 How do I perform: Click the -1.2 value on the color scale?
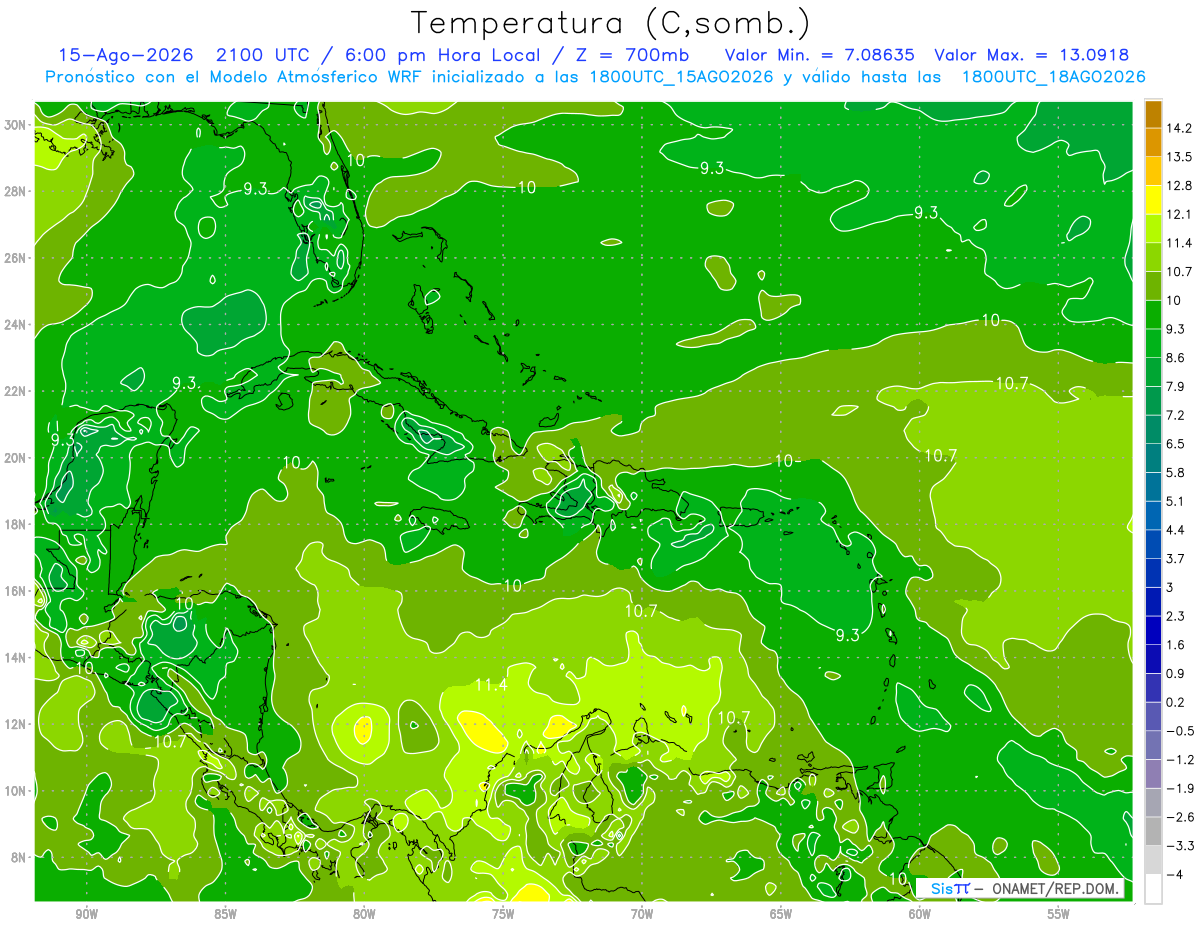(x=1180, y=759)
